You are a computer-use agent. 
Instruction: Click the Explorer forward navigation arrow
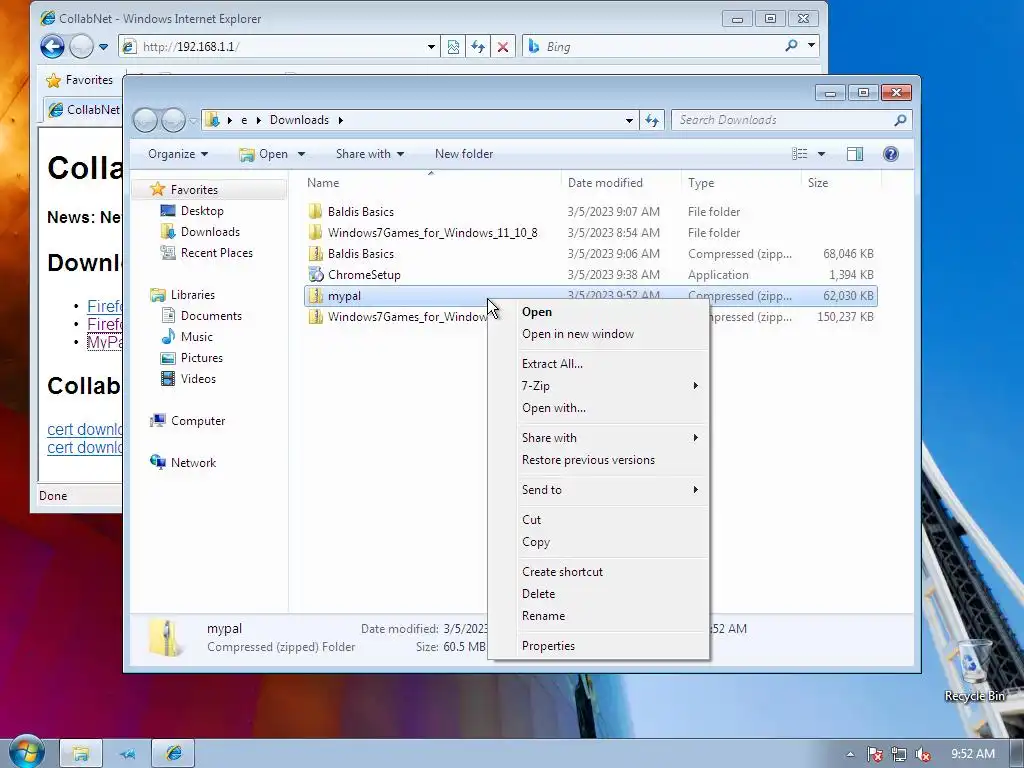pyautogui.click(x=173, y=120)
